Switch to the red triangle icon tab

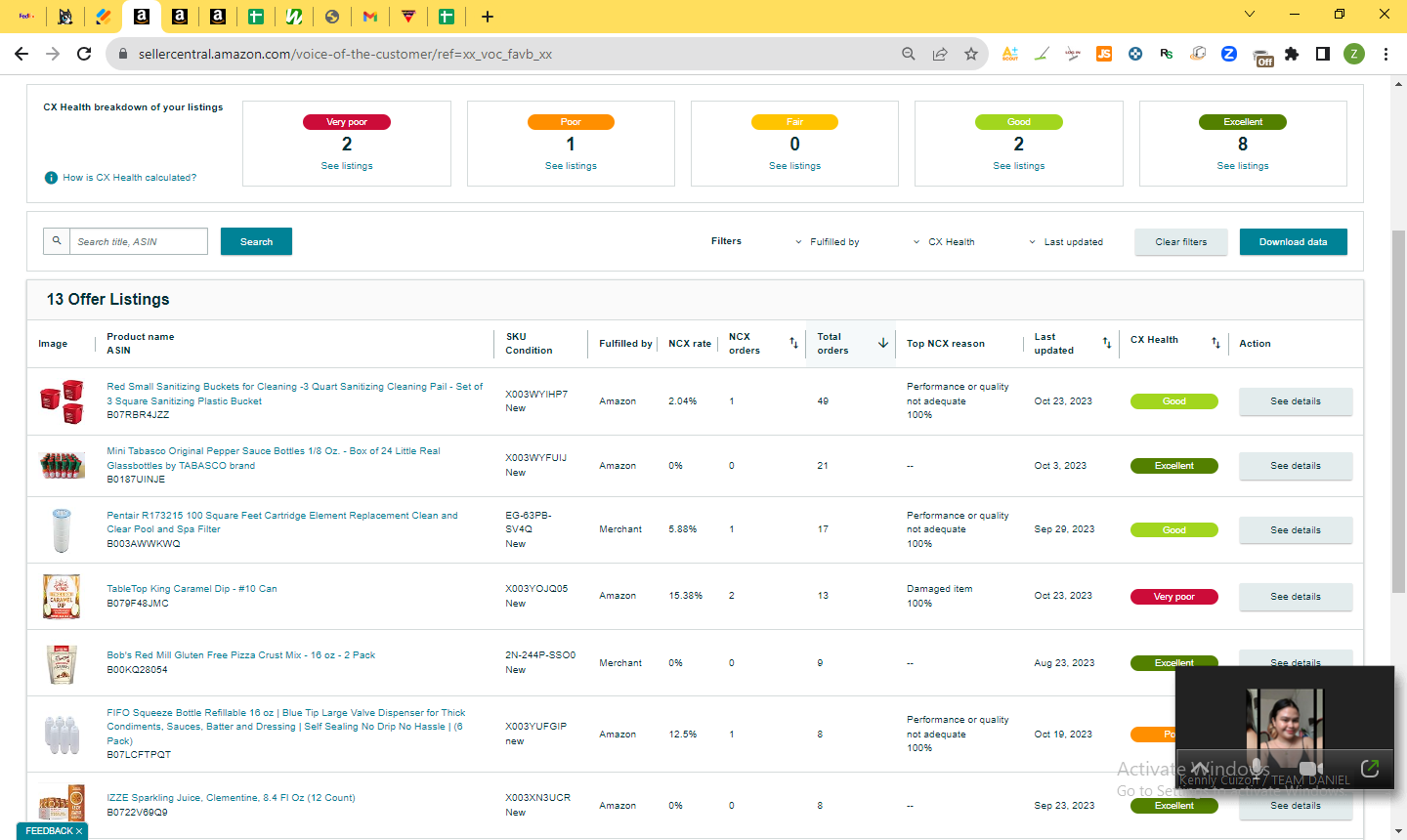click(408, 16)
